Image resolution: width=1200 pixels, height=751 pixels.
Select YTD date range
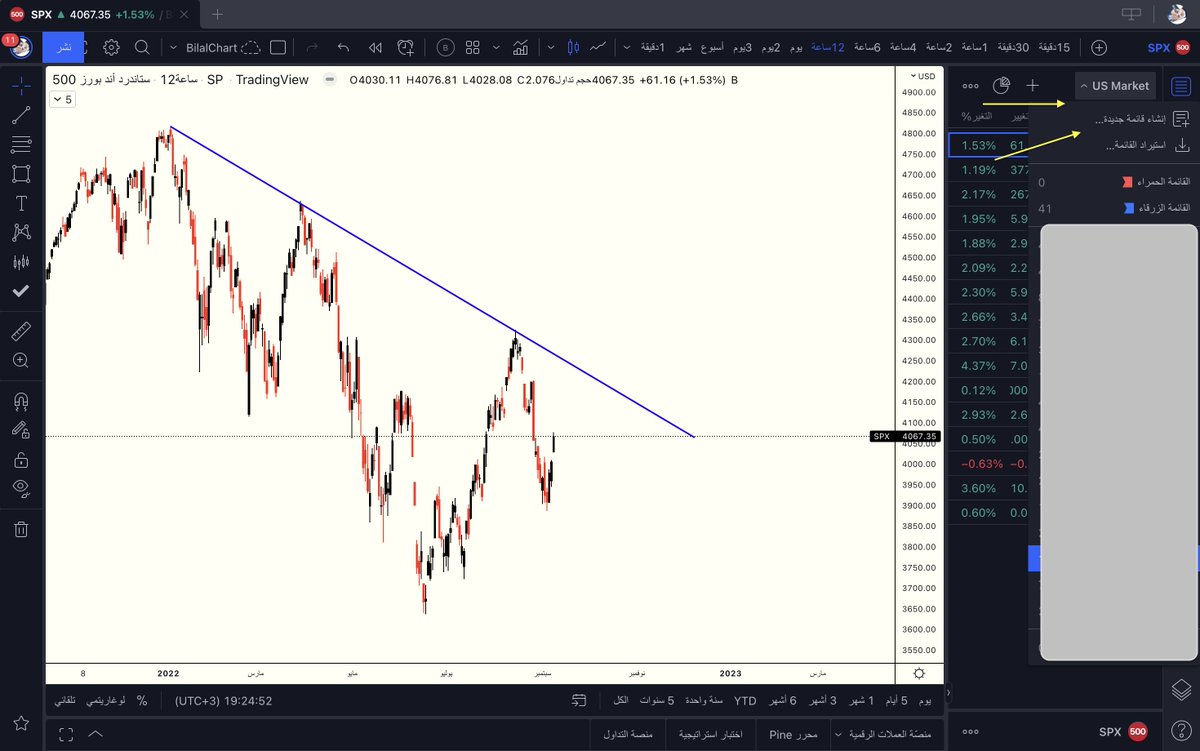coord(745,700)
